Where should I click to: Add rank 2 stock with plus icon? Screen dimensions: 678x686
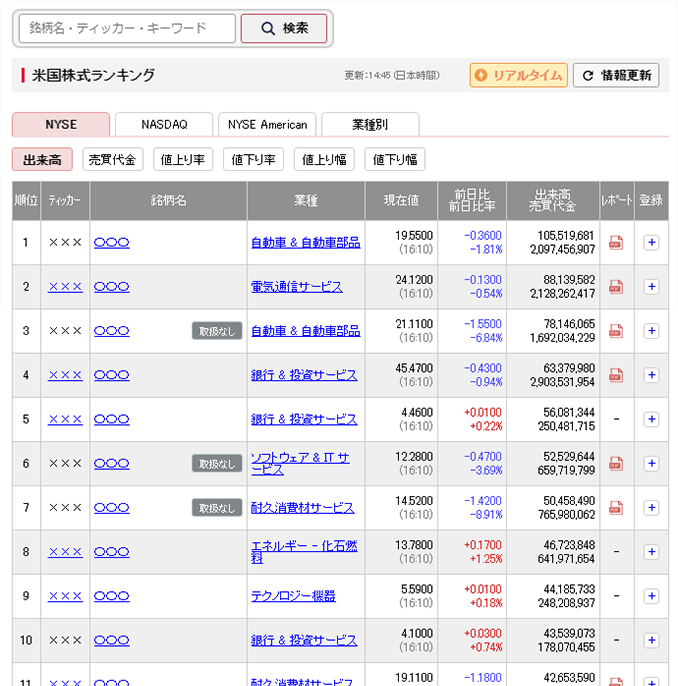[651, 286]
